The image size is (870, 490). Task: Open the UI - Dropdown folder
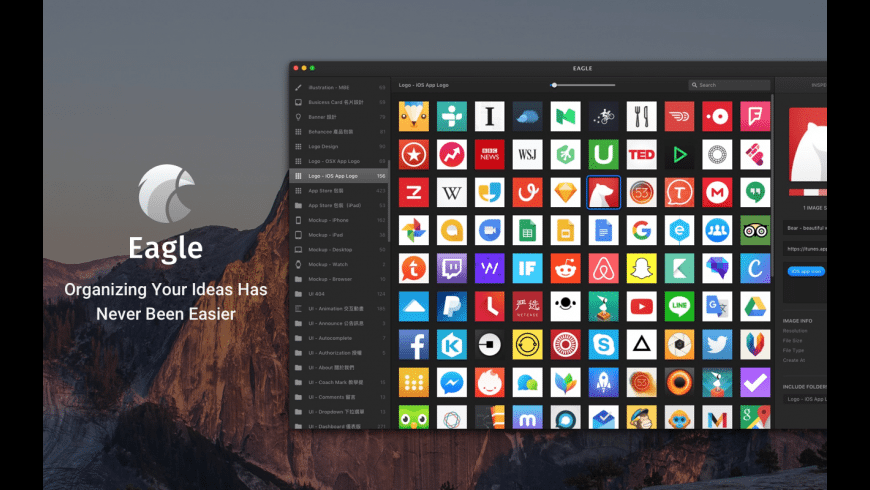[339, 412]
